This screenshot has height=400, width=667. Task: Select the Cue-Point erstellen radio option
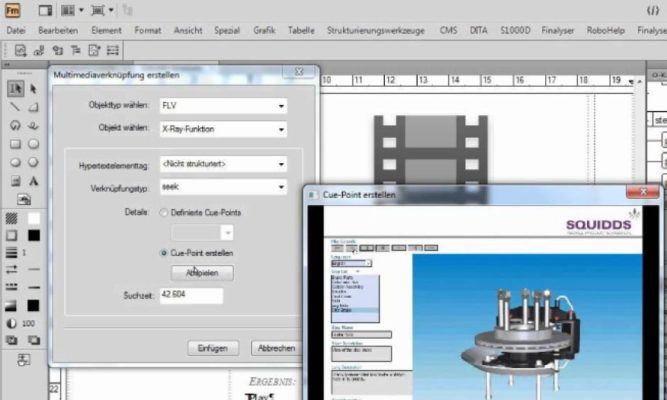164,253
